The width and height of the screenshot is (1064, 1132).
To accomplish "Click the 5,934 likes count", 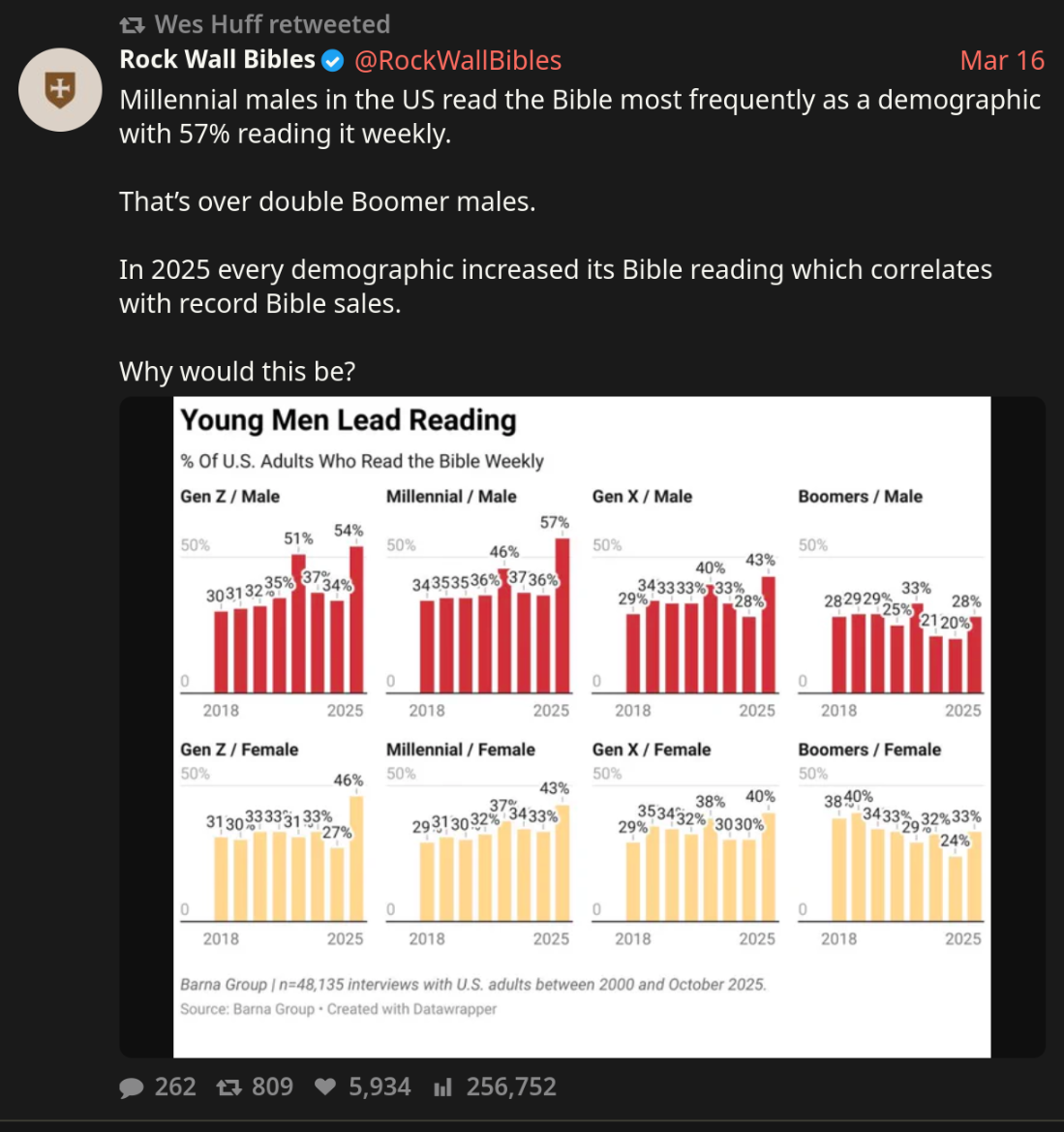I will pyautogui.click(x=380, y=1087).
